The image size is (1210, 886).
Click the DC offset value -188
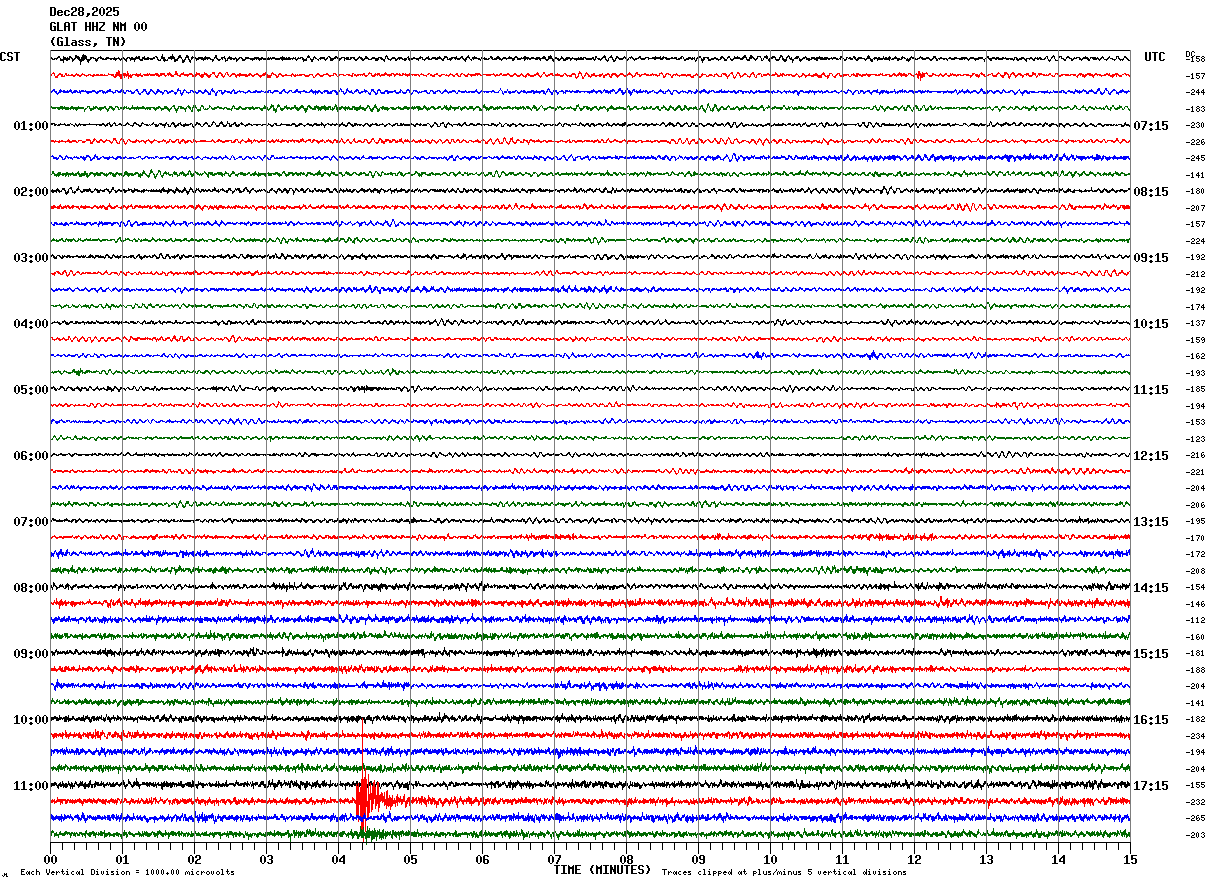pos(1195,670)
